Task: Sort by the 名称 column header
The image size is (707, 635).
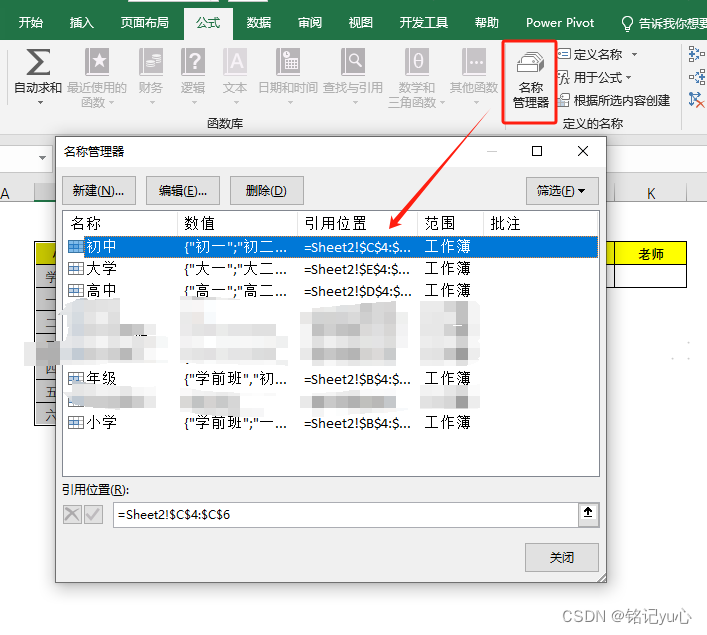Action: click(x=120, y=223)
